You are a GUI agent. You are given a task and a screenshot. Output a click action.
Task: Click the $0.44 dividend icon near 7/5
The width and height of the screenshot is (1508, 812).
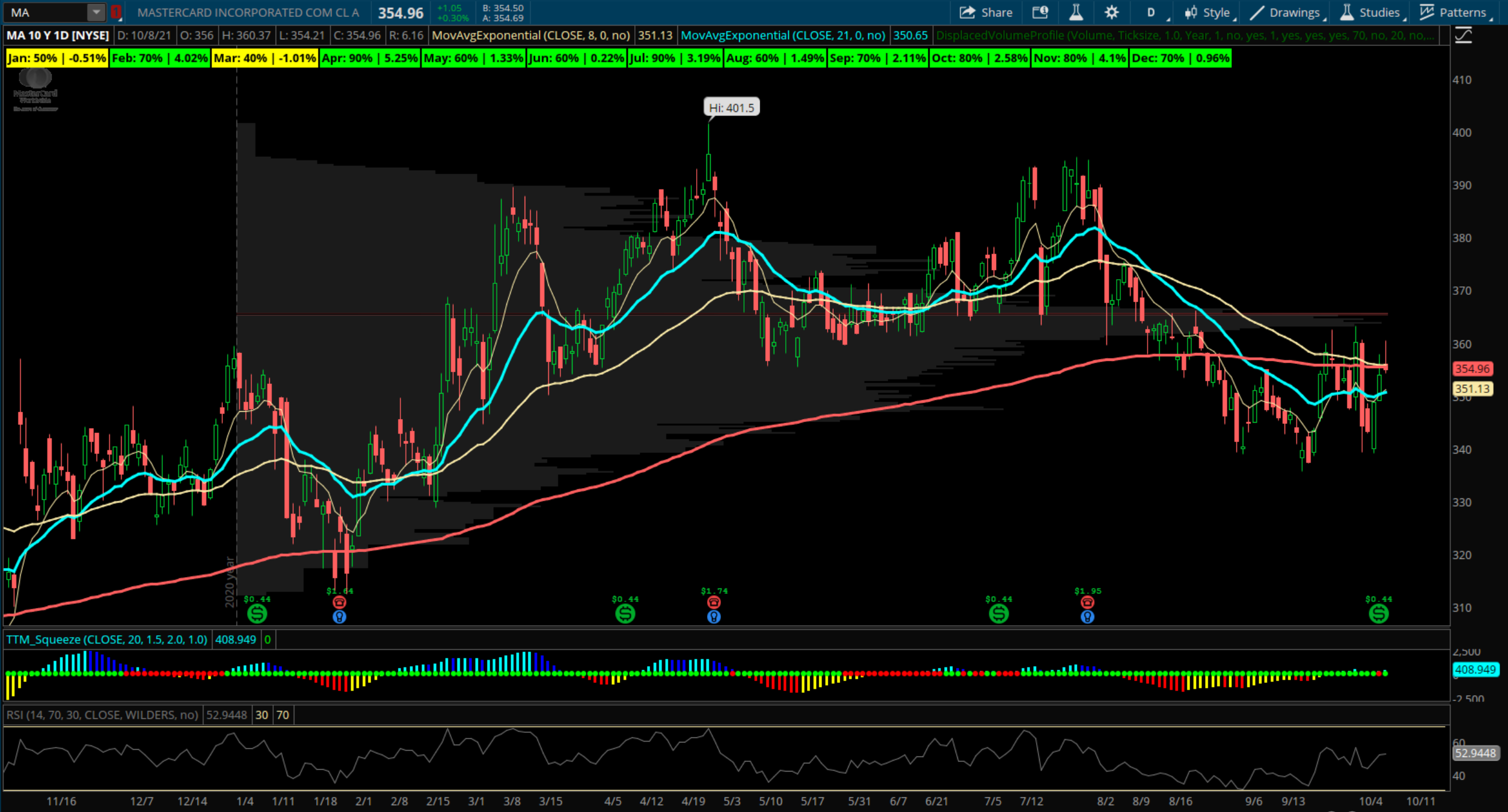point(998,613)
